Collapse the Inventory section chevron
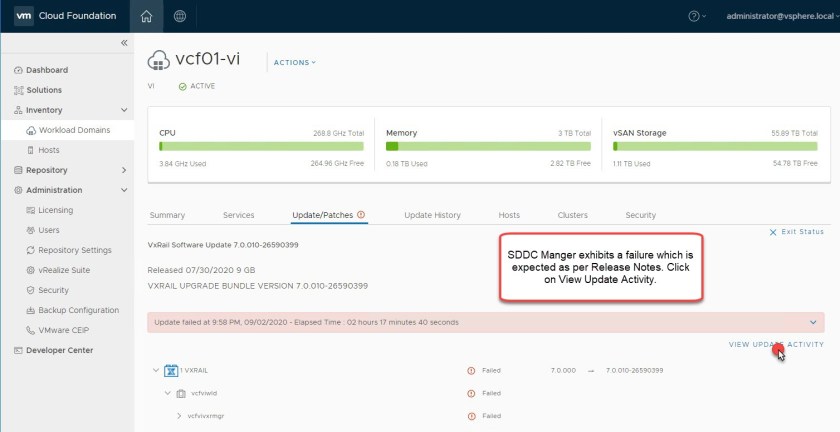840x432 pixels. pos(124,110)
